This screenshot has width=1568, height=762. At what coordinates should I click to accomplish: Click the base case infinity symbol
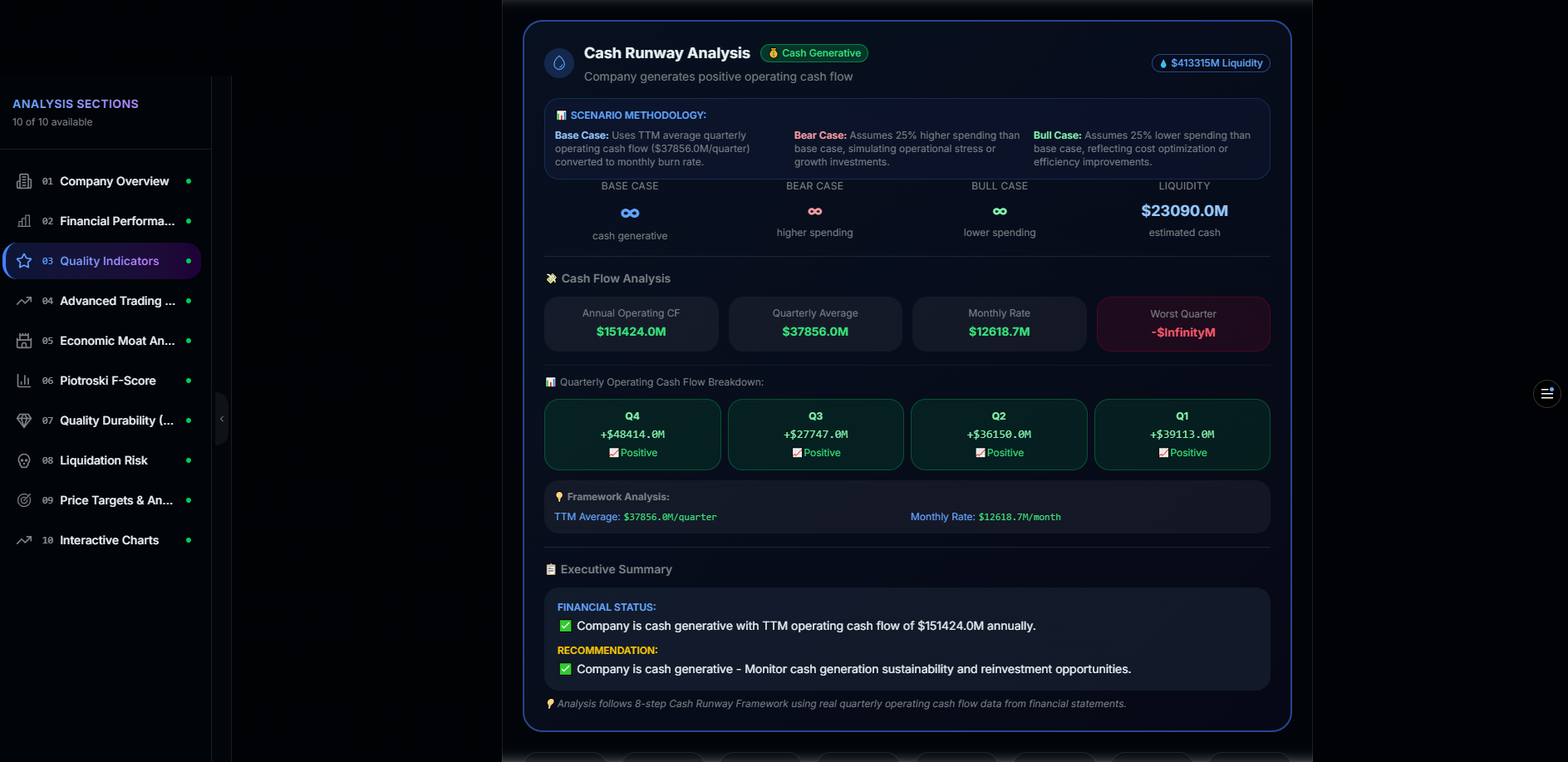[630, 214]
